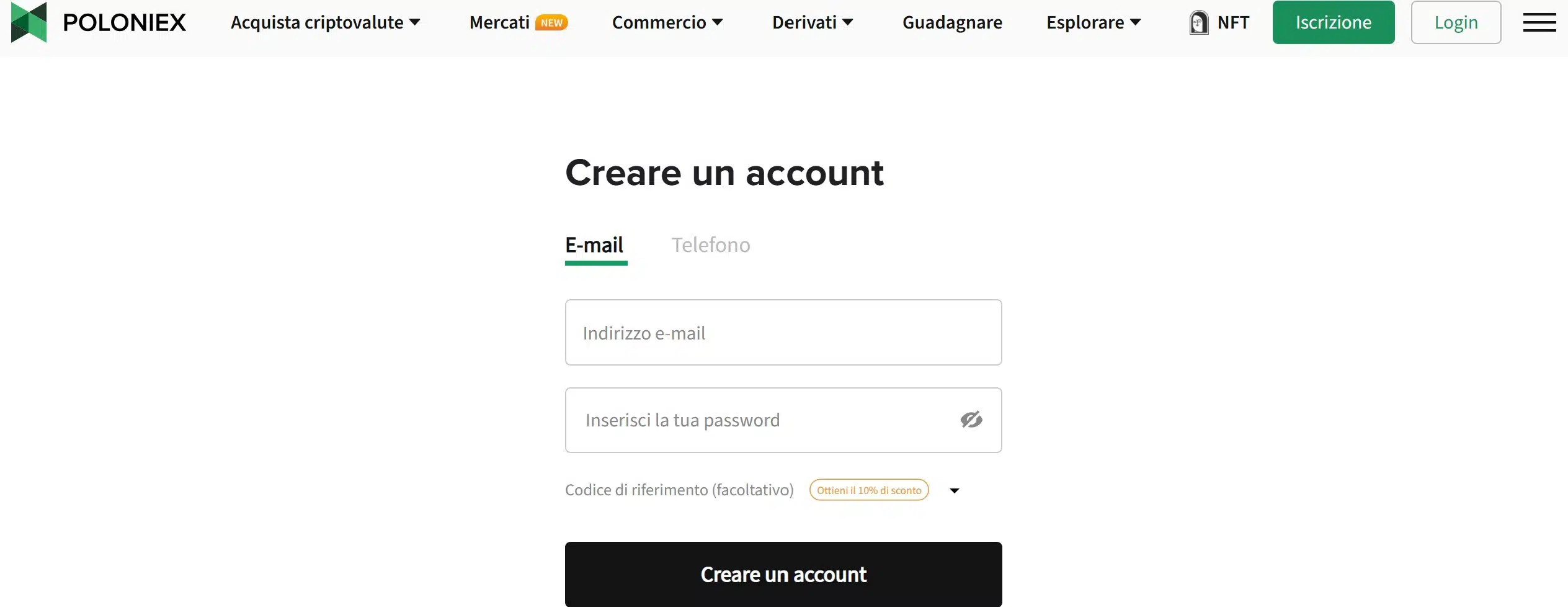Viewport: 1568px width, 607px height.
Task: Activate the E-mail signup tab
Action: pos(594,245)
